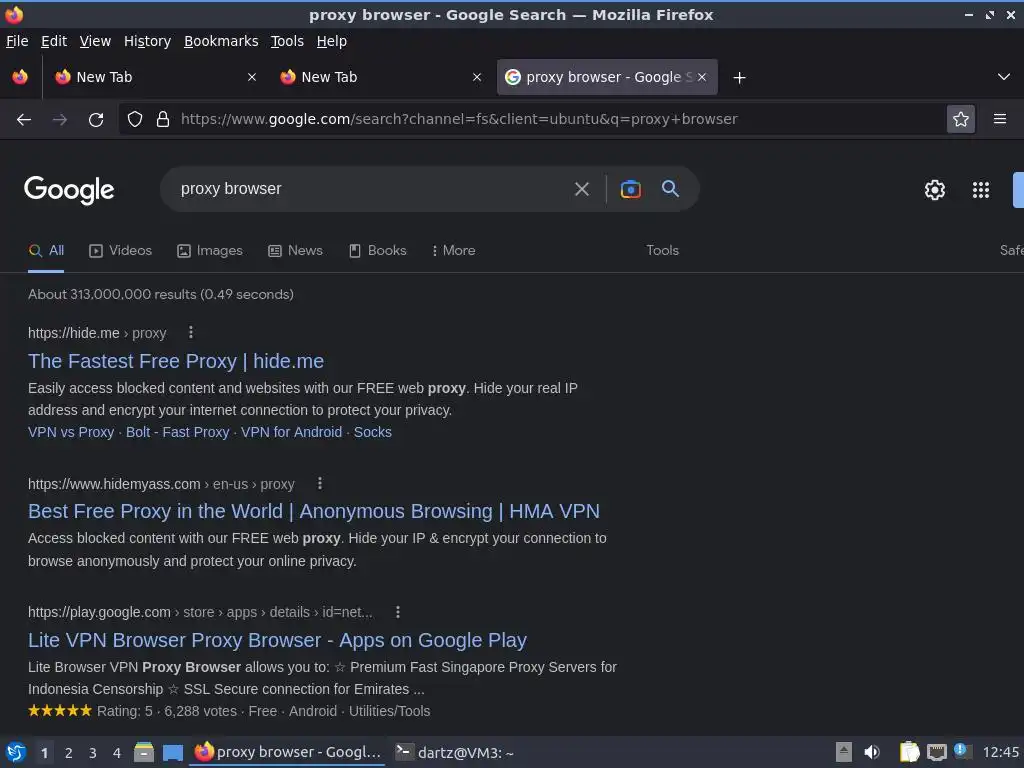Go to Google homepage via logo
Screen dimensions: 1024x768
pyautogui.click(x=69, y=190)
